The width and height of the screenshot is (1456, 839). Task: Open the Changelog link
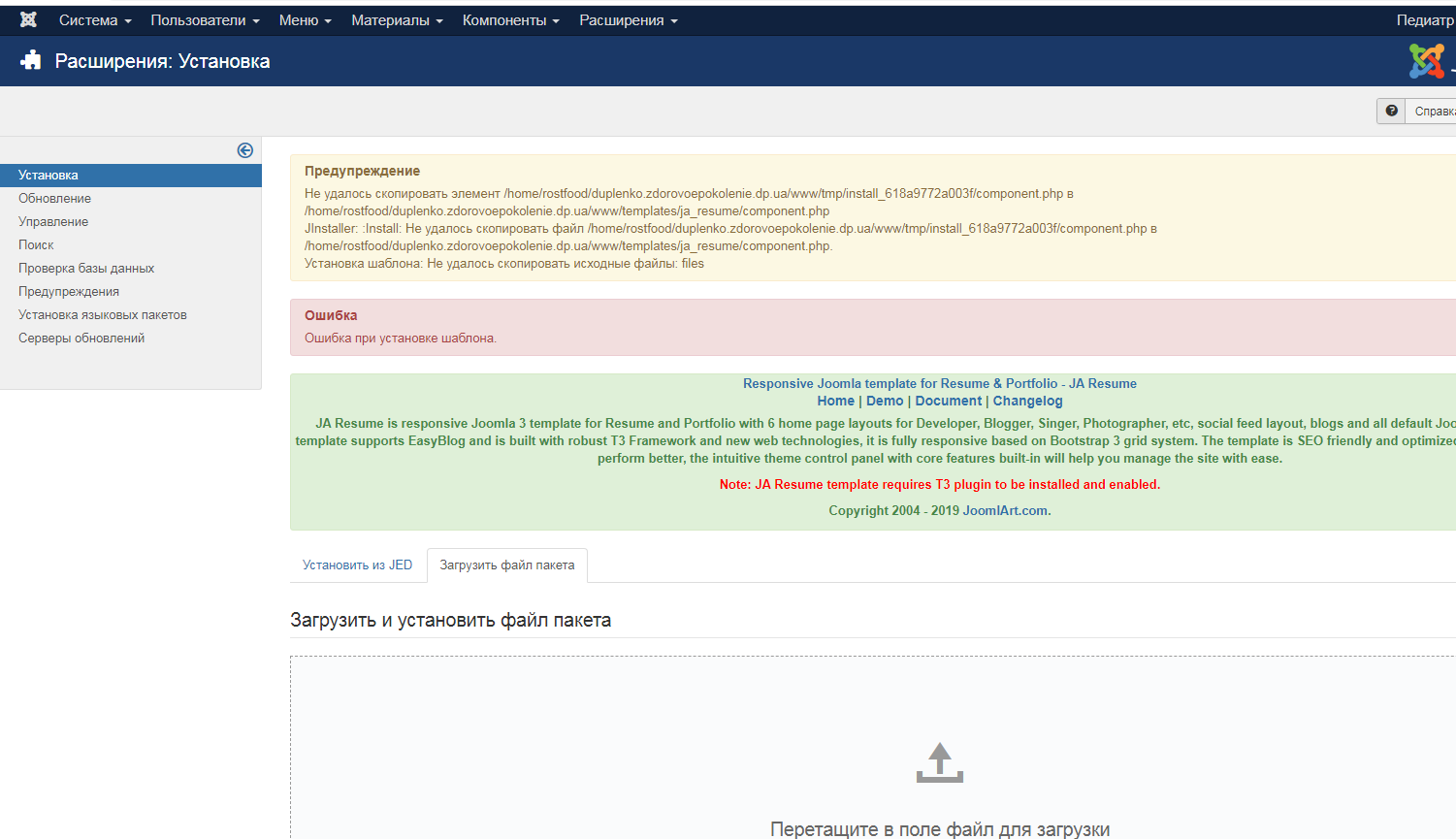[x=1028, y=402]
